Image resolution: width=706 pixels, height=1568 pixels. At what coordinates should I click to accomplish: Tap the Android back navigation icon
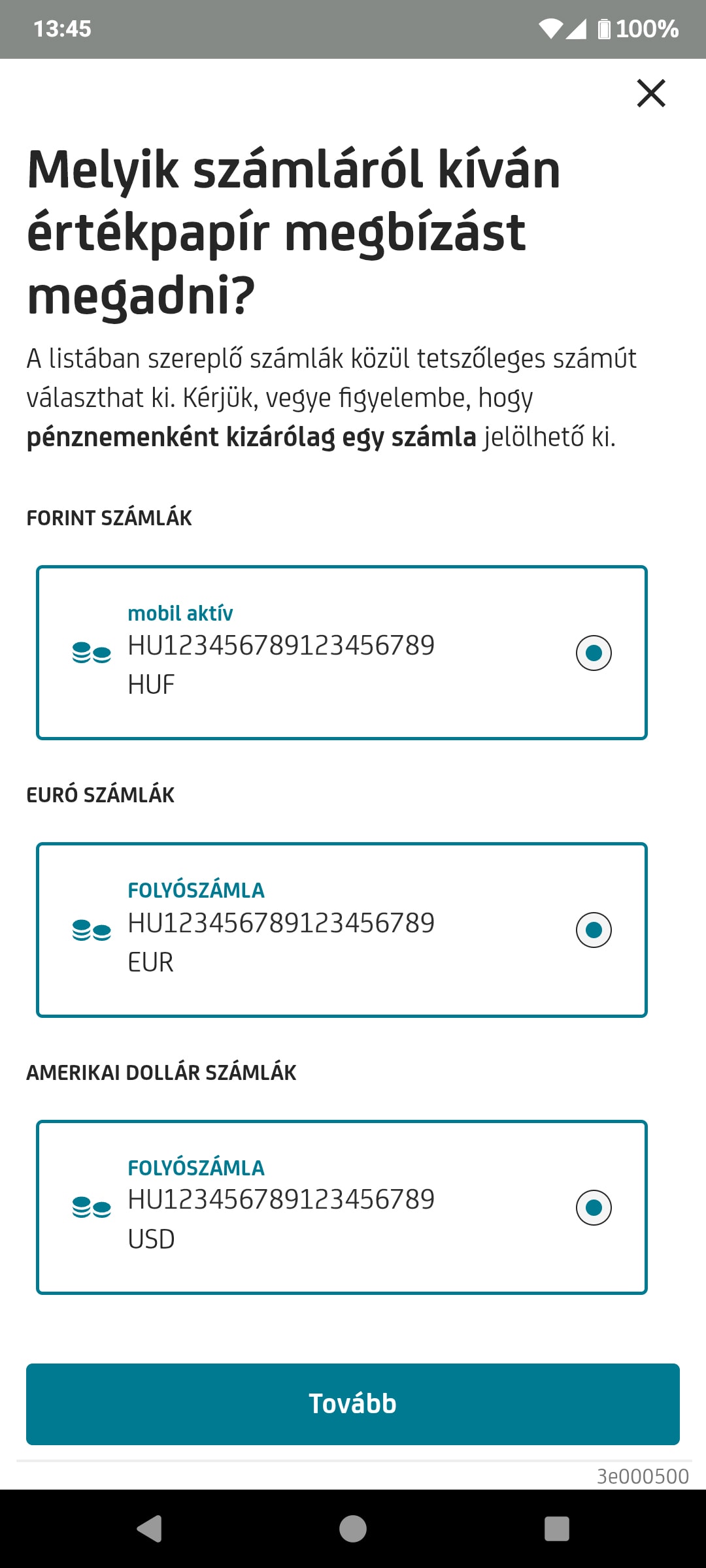[x=150, y=1529]
